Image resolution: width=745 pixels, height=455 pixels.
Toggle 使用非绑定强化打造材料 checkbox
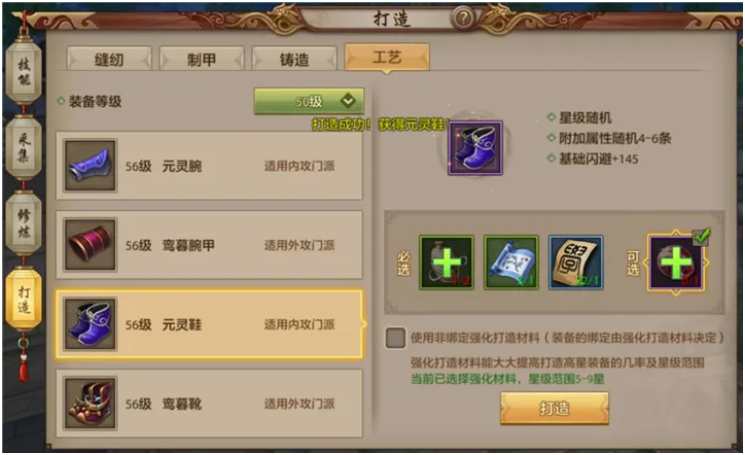pos(395,338)
